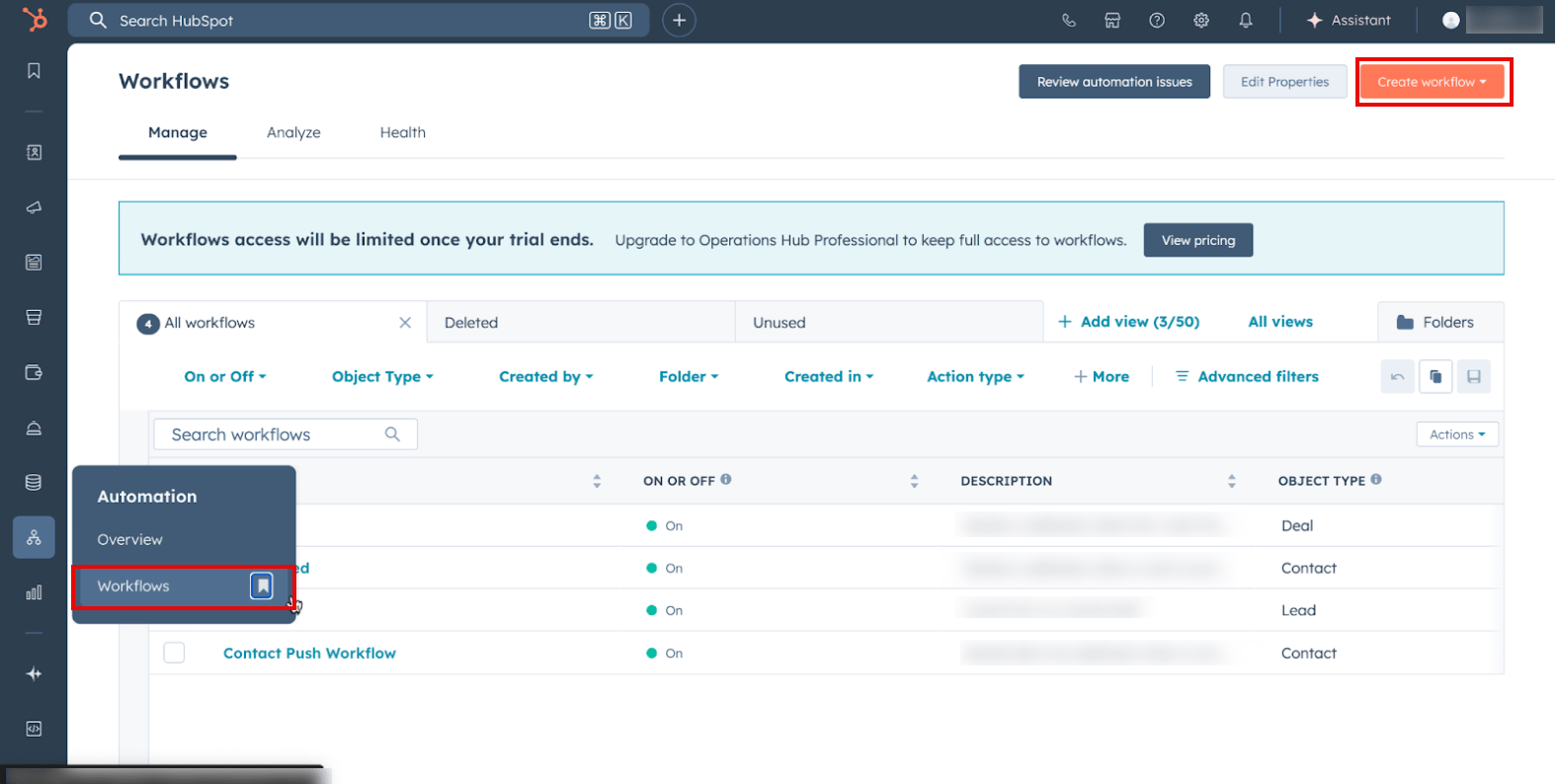1557x784 pixels.
Task: Click the Search HubSpot field
Action: coord(359,20)
